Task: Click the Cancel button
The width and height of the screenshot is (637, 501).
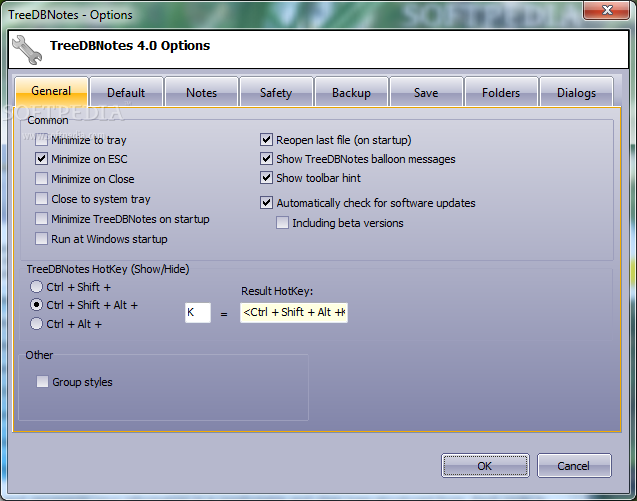Action: pyautogui.click(x=574, y=466)
